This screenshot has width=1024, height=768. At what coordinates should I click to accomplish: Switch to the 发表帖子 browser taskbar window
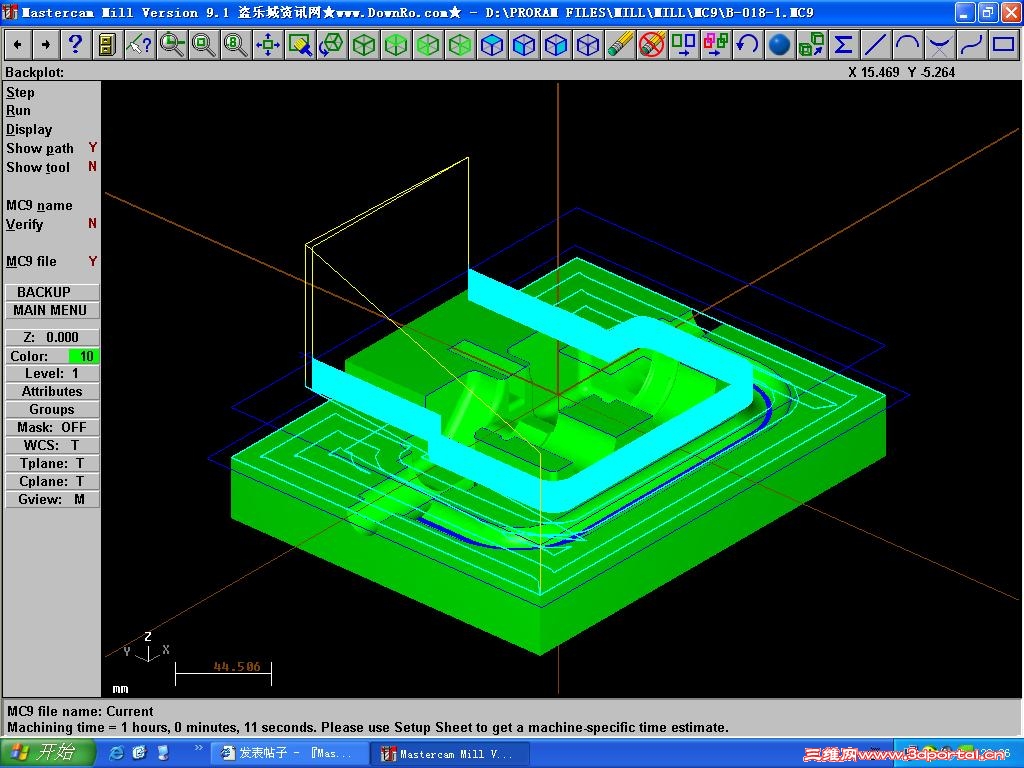289,753
